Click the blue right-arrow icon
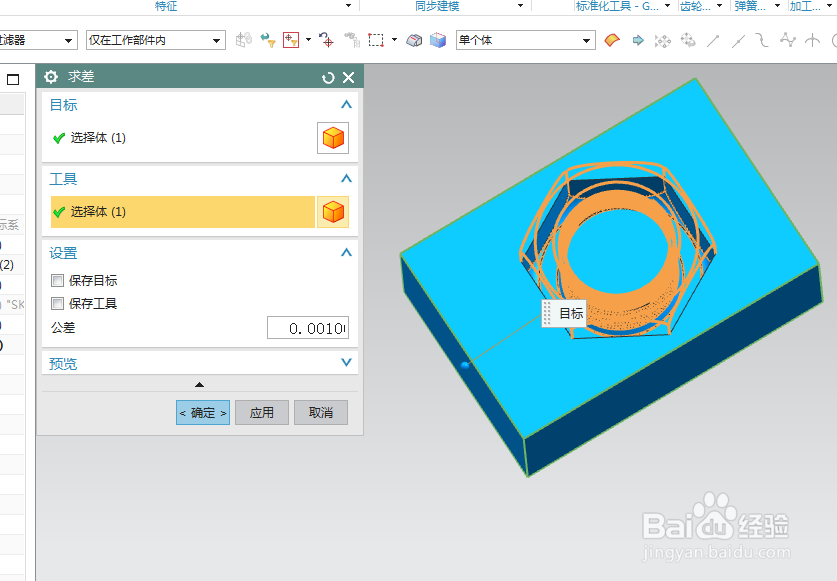This screenshot has width=837, height=581. point(638,40)
